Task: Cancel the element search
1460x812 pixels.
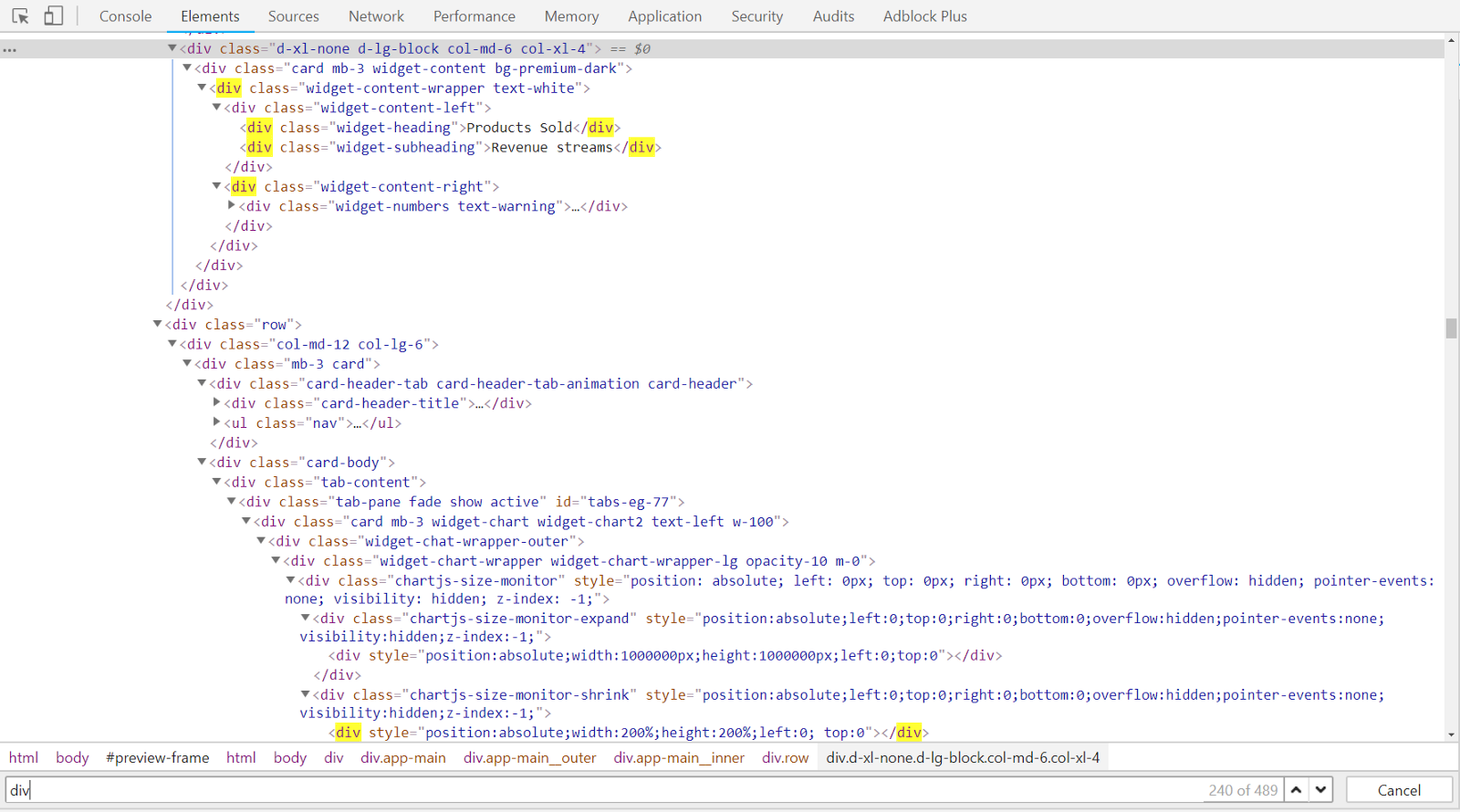Action: pyautogui.click(x=1398, y=790)
